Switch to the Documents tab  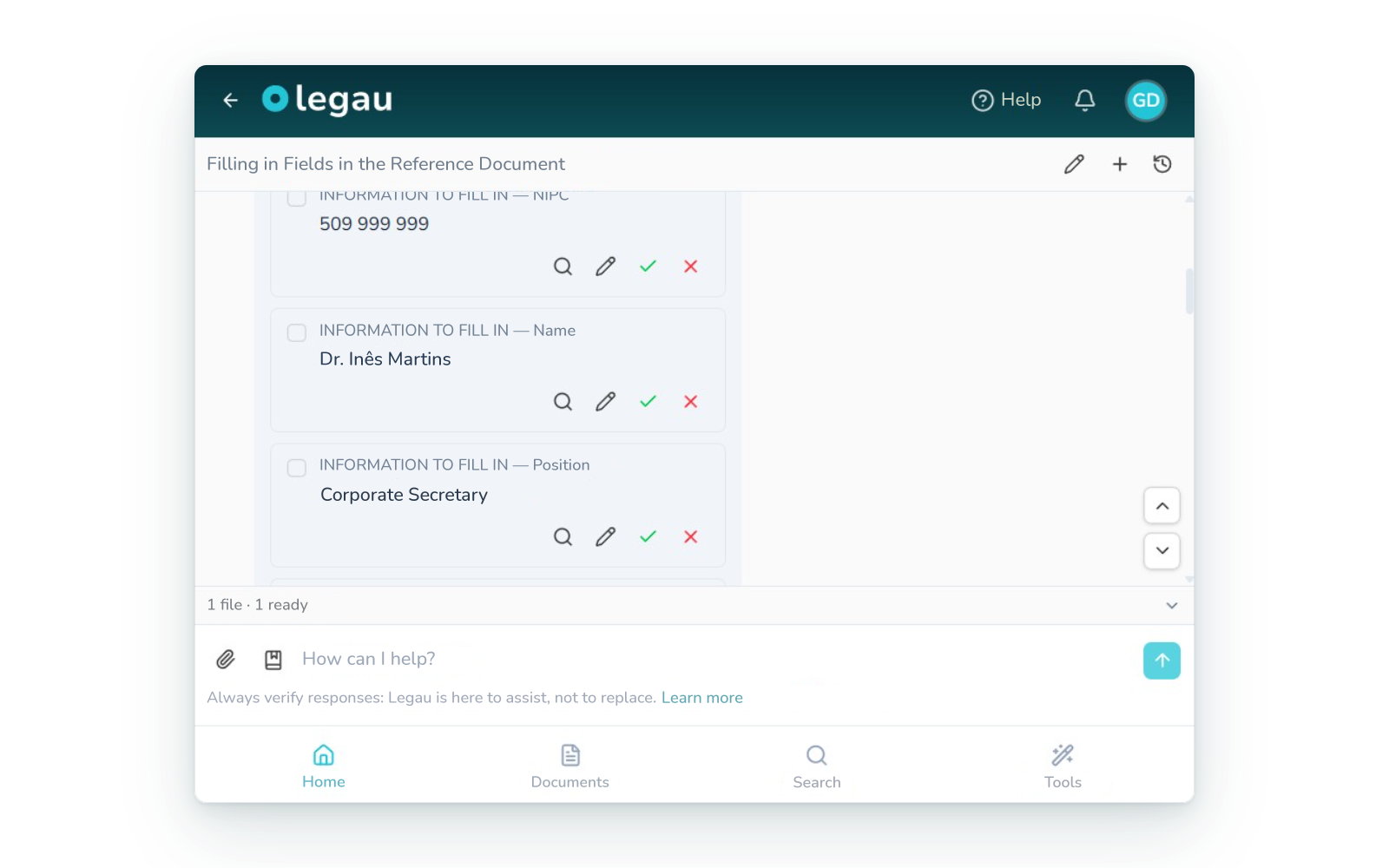point(570,767)
